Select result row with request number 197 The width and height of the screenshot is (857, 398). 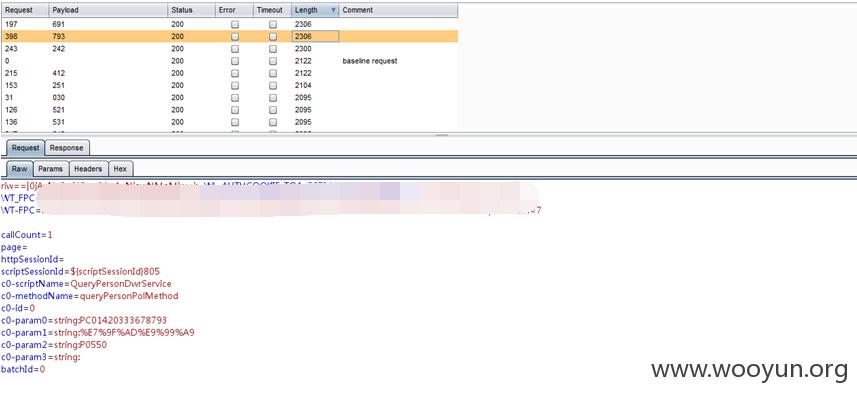(230, 25)
